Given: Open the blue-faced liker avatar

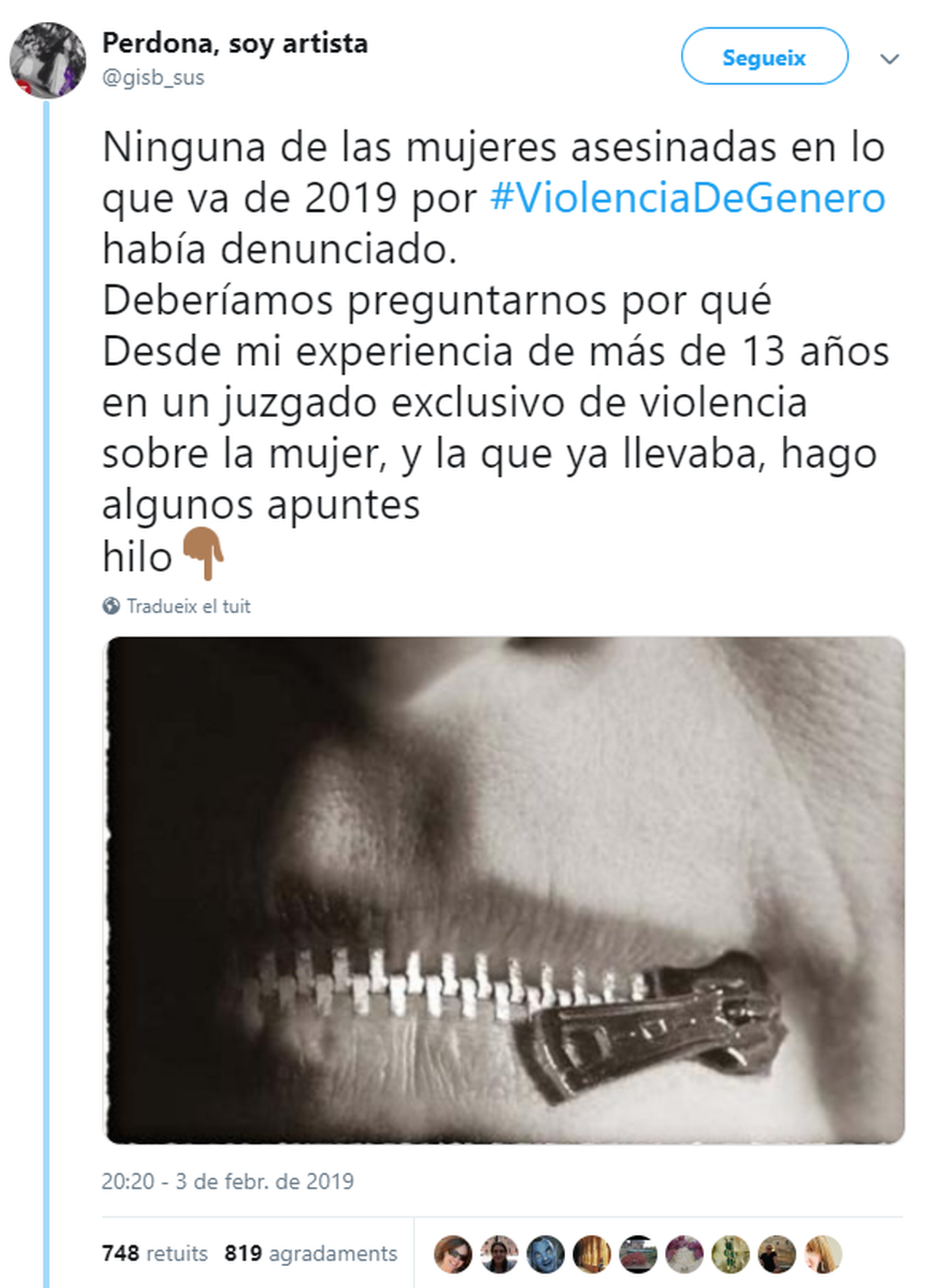Looking at the screenshot, I should [x=546, y=1254].
